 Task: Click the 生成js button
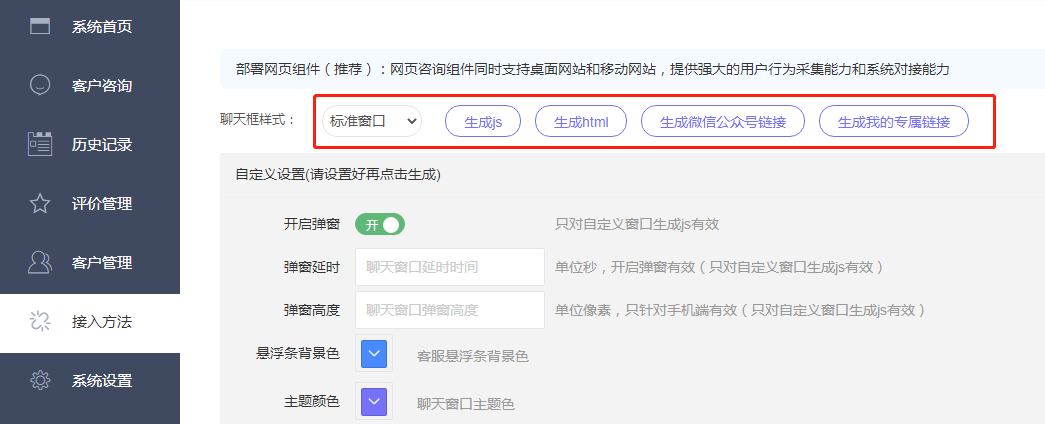[484, 121]
